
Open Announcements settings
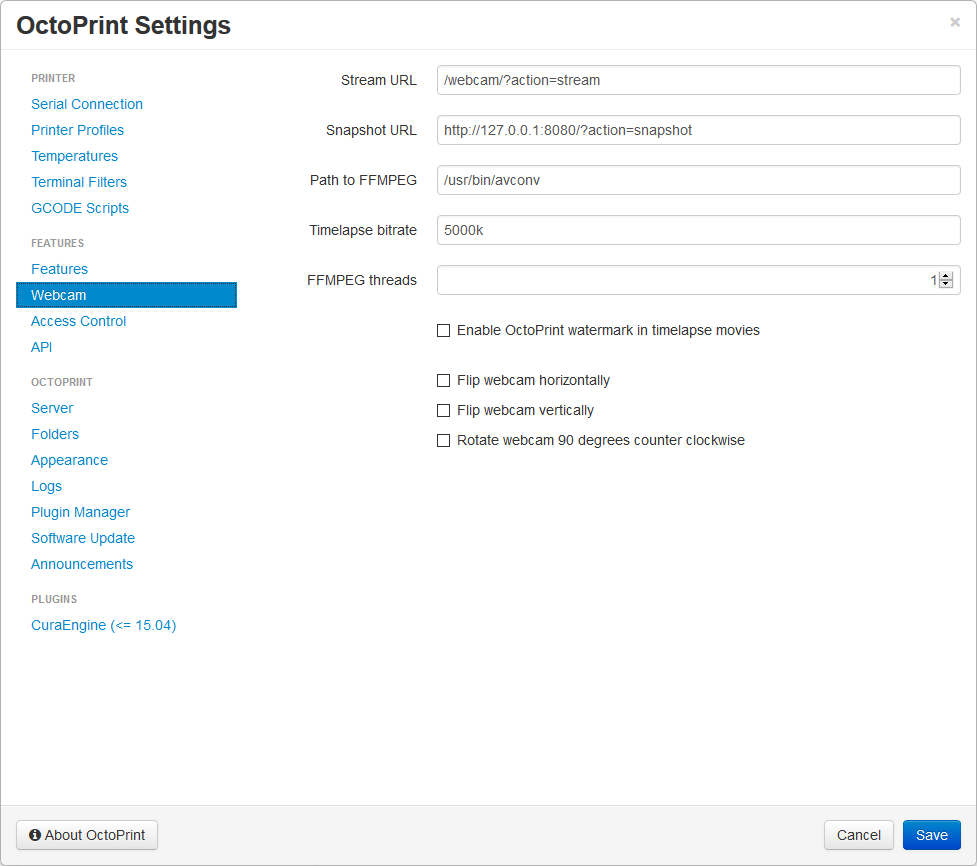click(82, 564)
